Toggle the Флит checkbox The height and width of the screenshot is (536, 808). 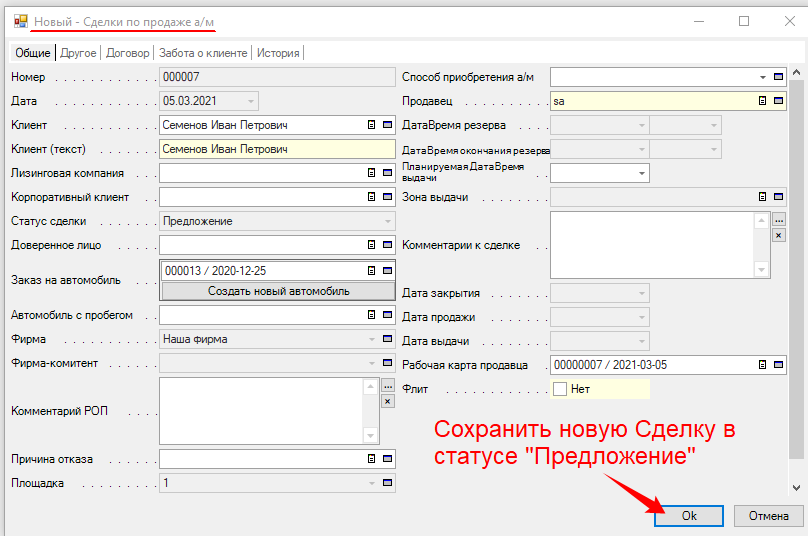(560, 389)
